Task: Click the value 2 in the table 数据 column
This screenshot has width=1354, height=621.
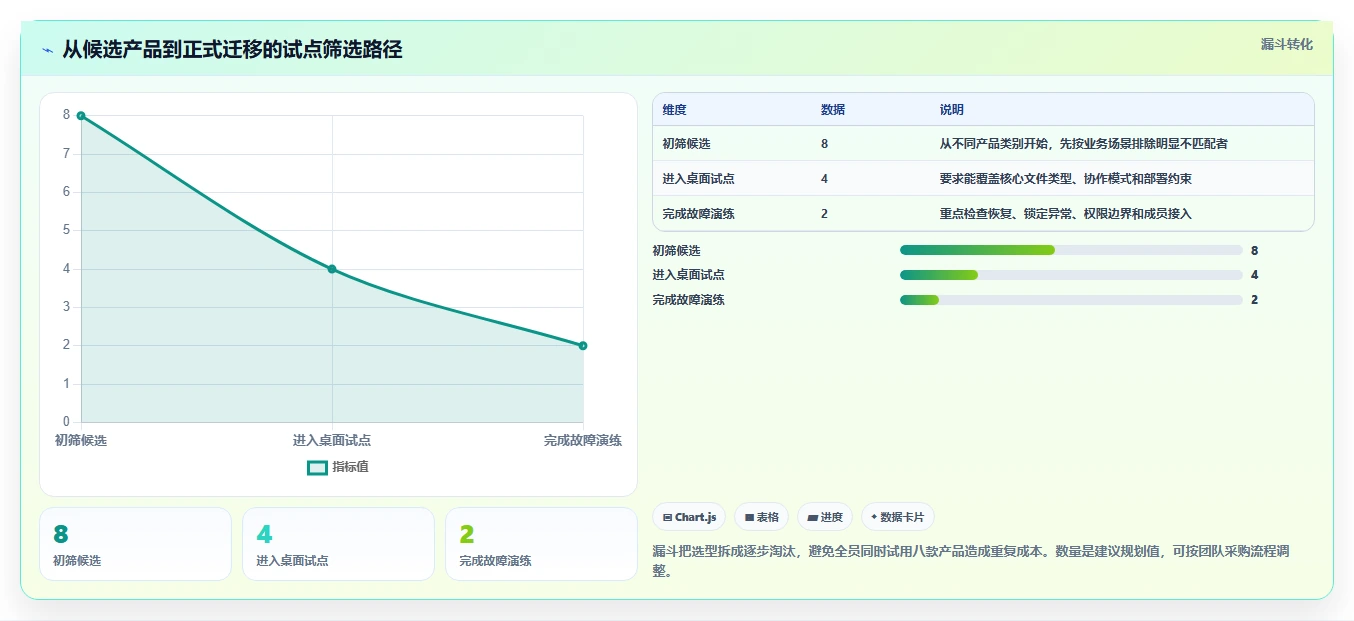Action: point(824,214)
